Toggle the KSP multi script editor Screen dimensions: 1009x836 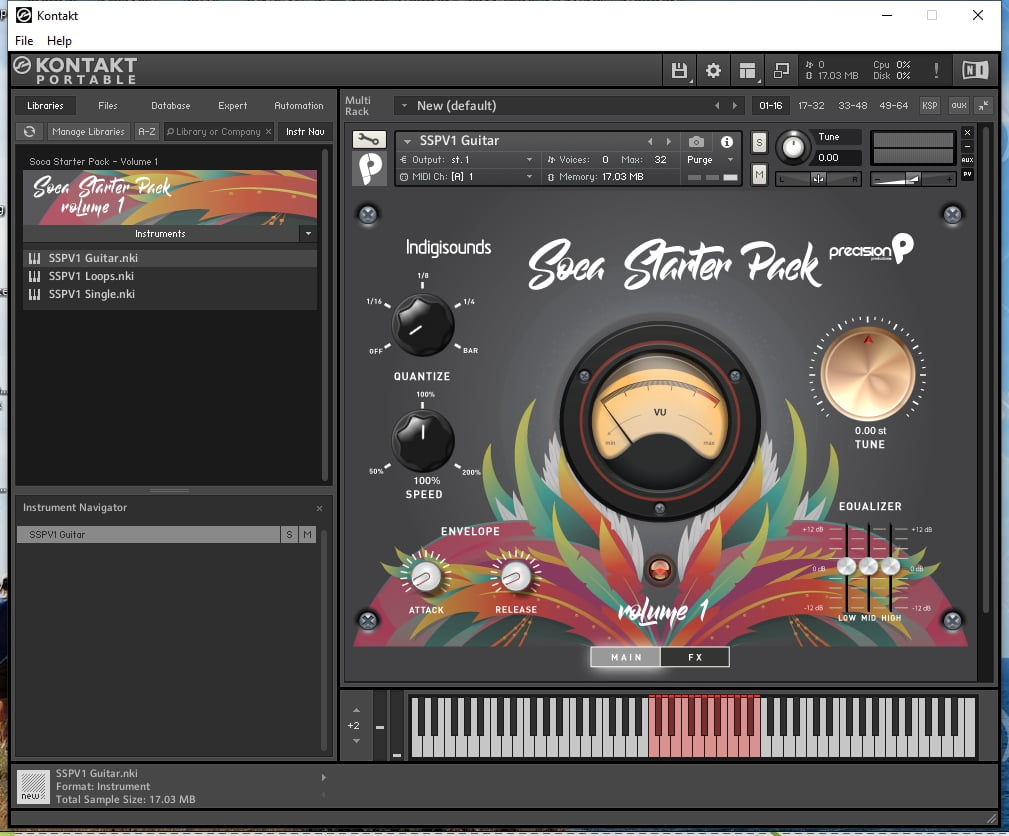[930, 106]
